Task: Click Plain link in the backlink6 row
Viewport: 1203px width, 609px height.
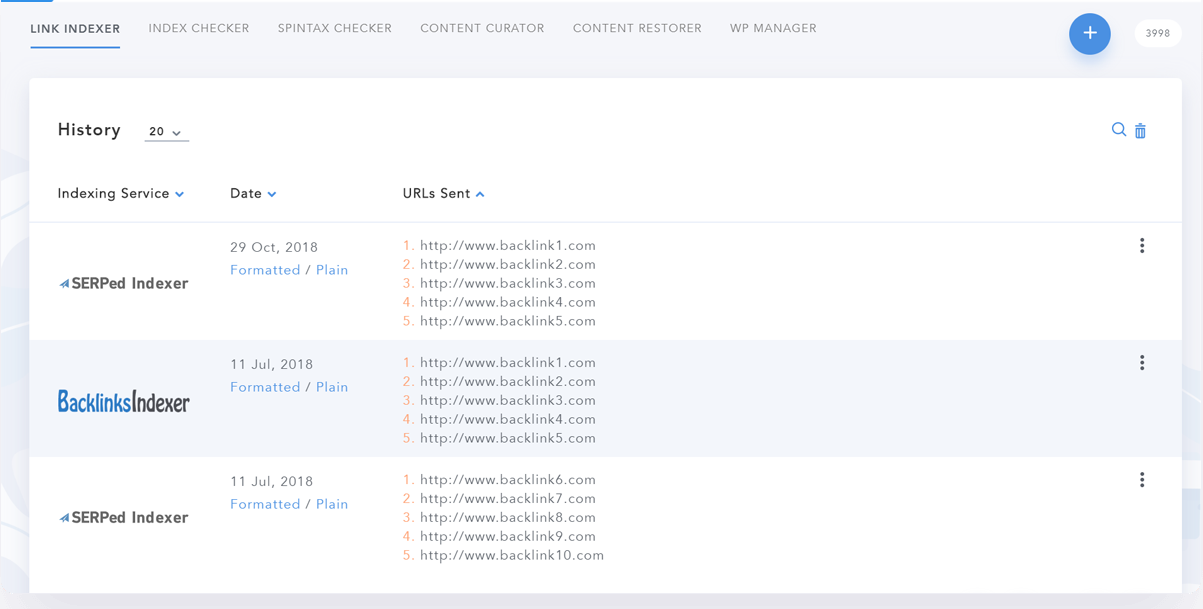Action: [332, 504]
